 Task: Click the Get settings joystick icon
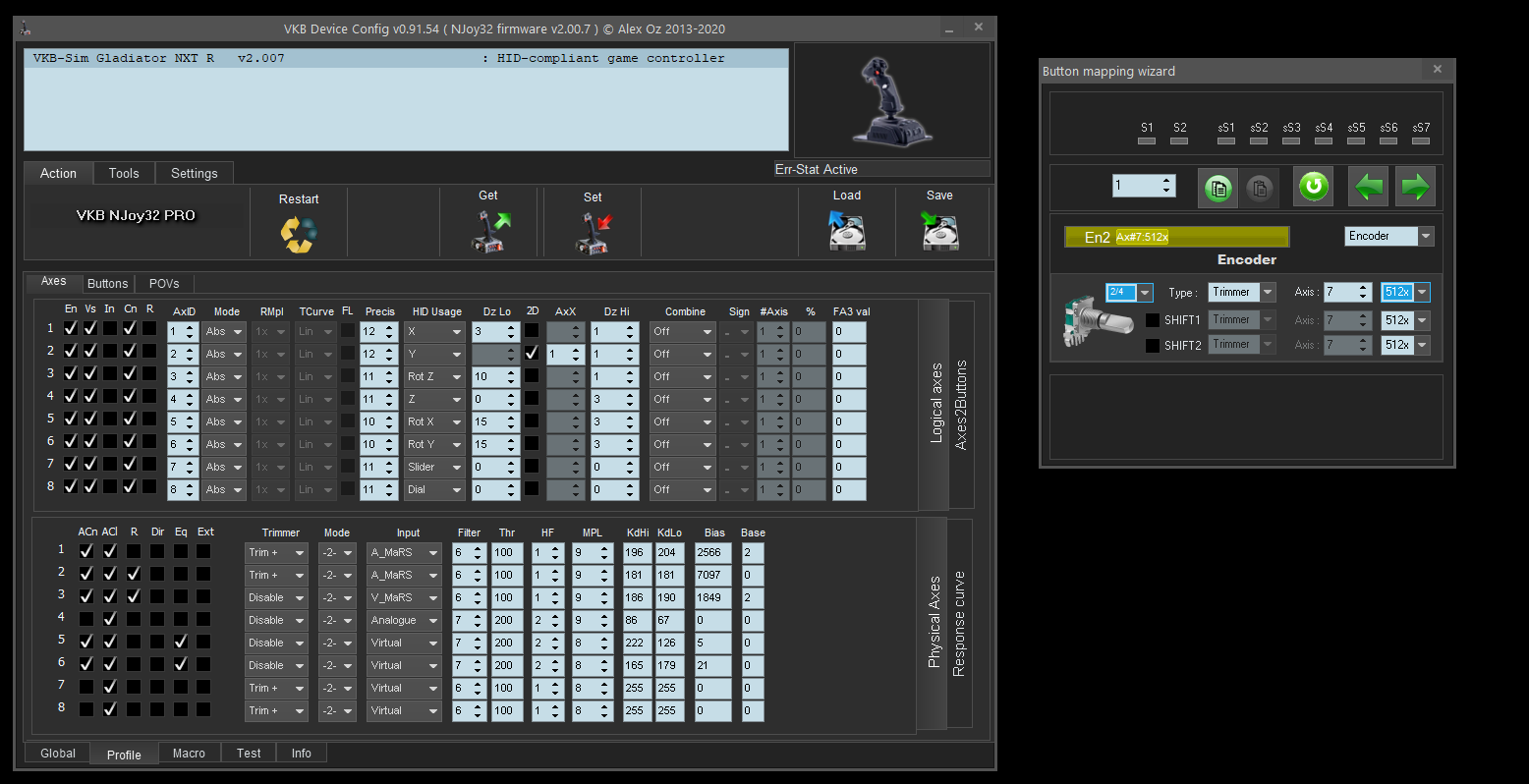point(488,233)
